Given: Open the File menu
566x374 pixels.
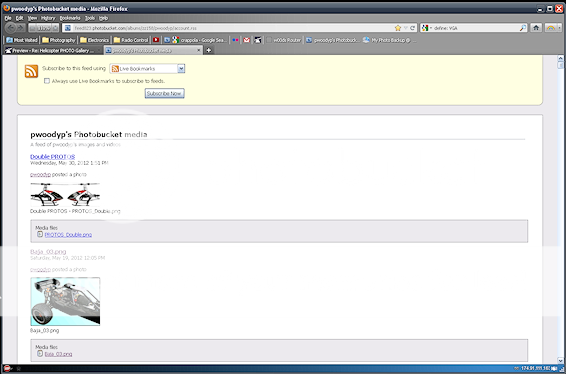Looking at the screenshot, I should 8,18.
